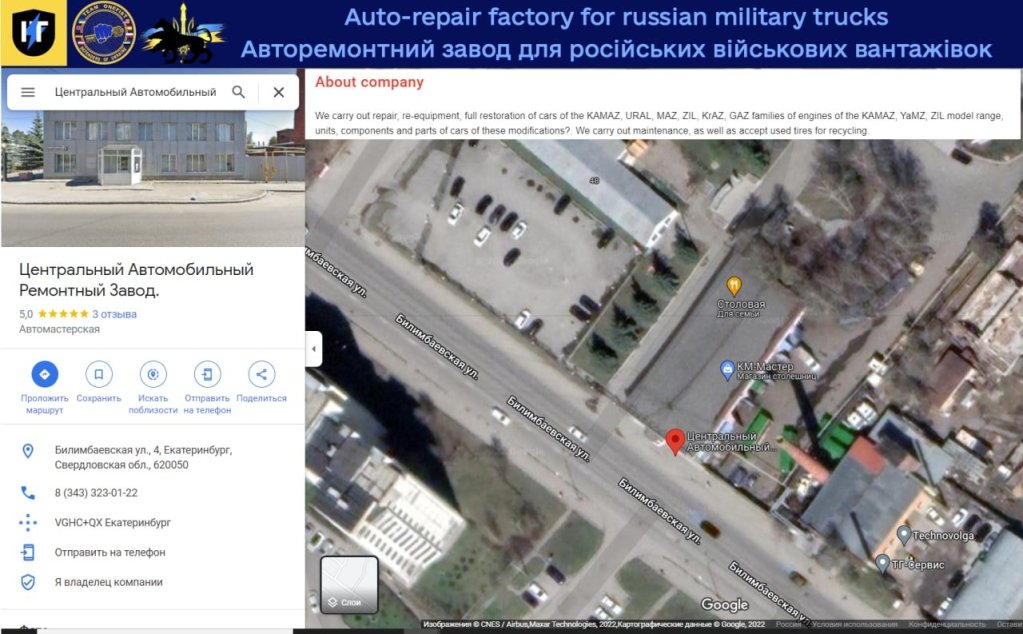Clear the search with X icon

[278, 92]
